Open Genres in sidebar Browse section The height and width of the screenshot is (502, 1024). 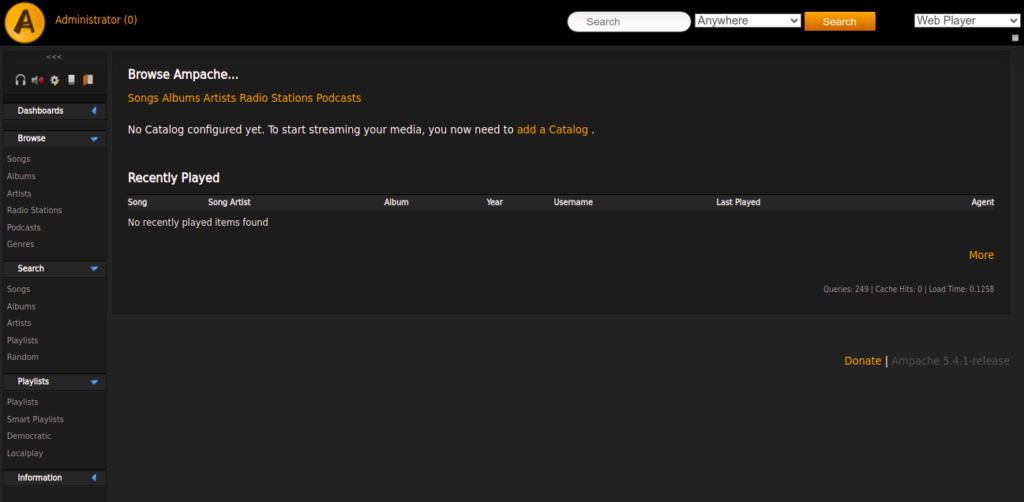pyautogui.click(x=20, y=244)
